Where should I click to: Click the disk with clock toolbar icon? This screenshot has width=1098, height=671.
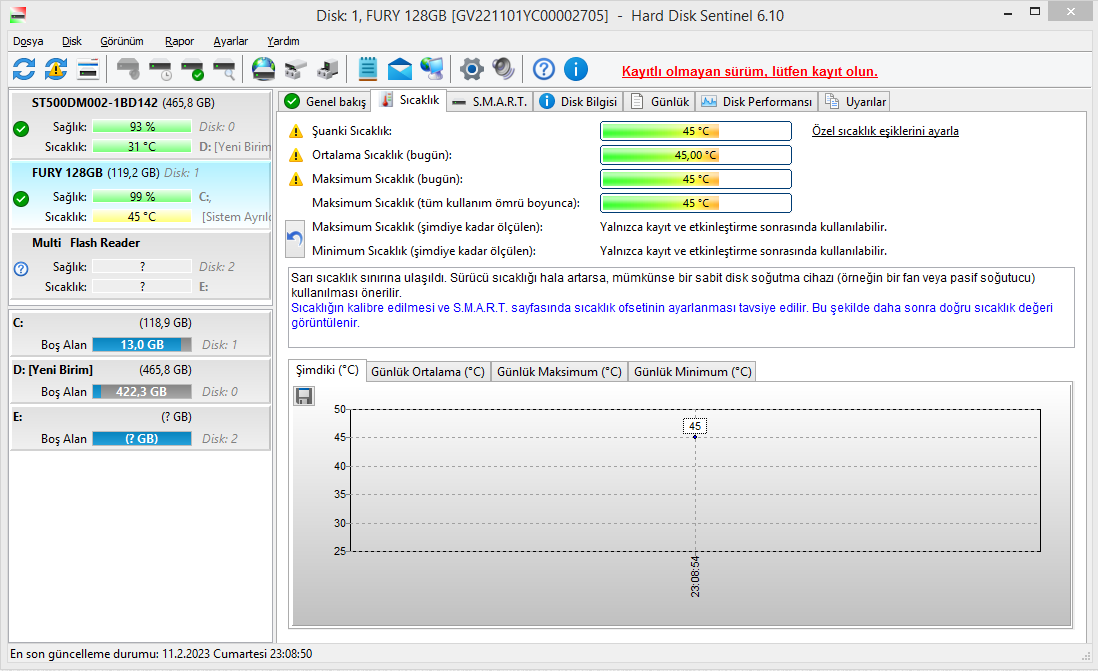coord(160,69)
